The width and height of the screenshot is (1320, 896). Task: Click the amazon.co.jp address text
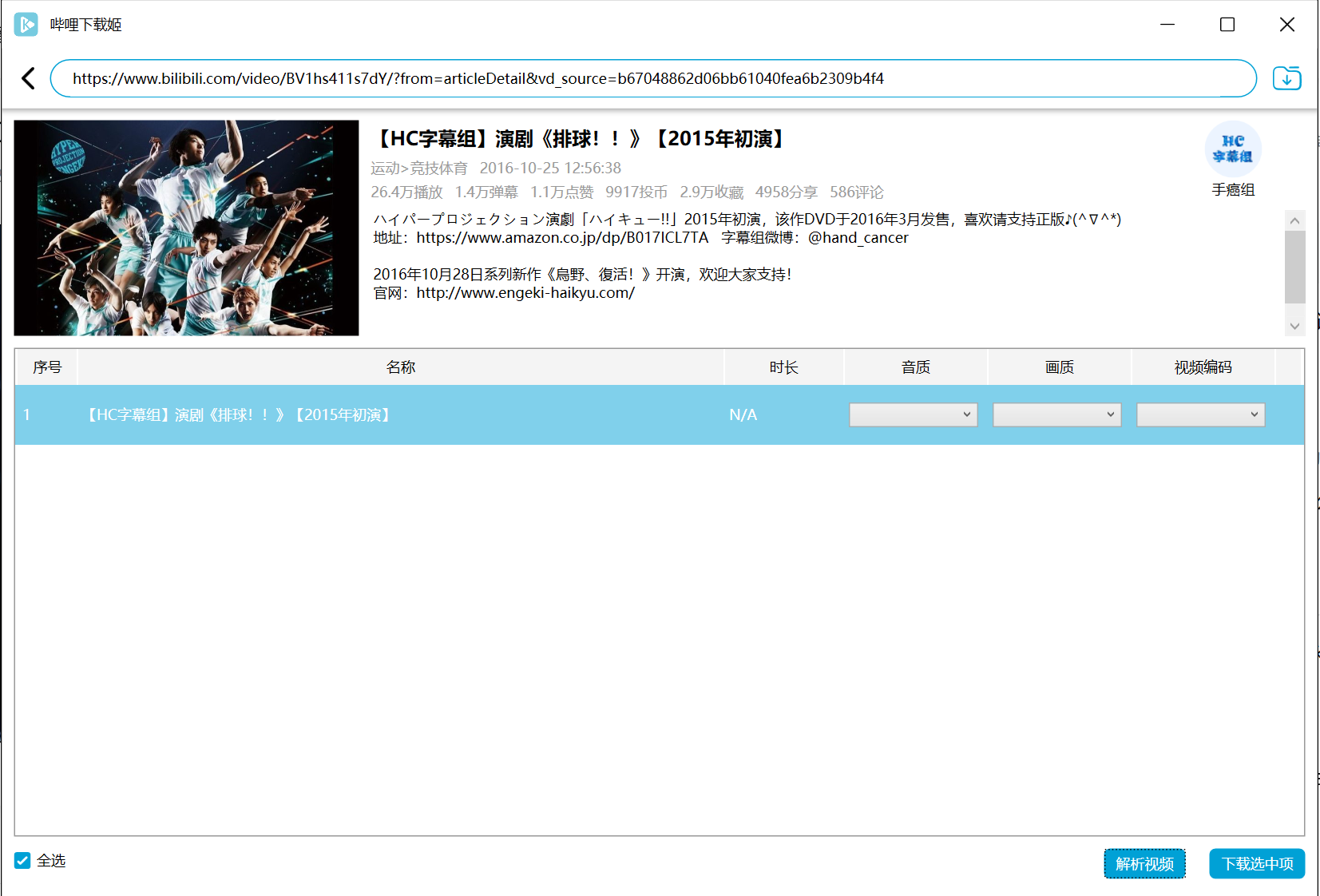tap(562, 238)
